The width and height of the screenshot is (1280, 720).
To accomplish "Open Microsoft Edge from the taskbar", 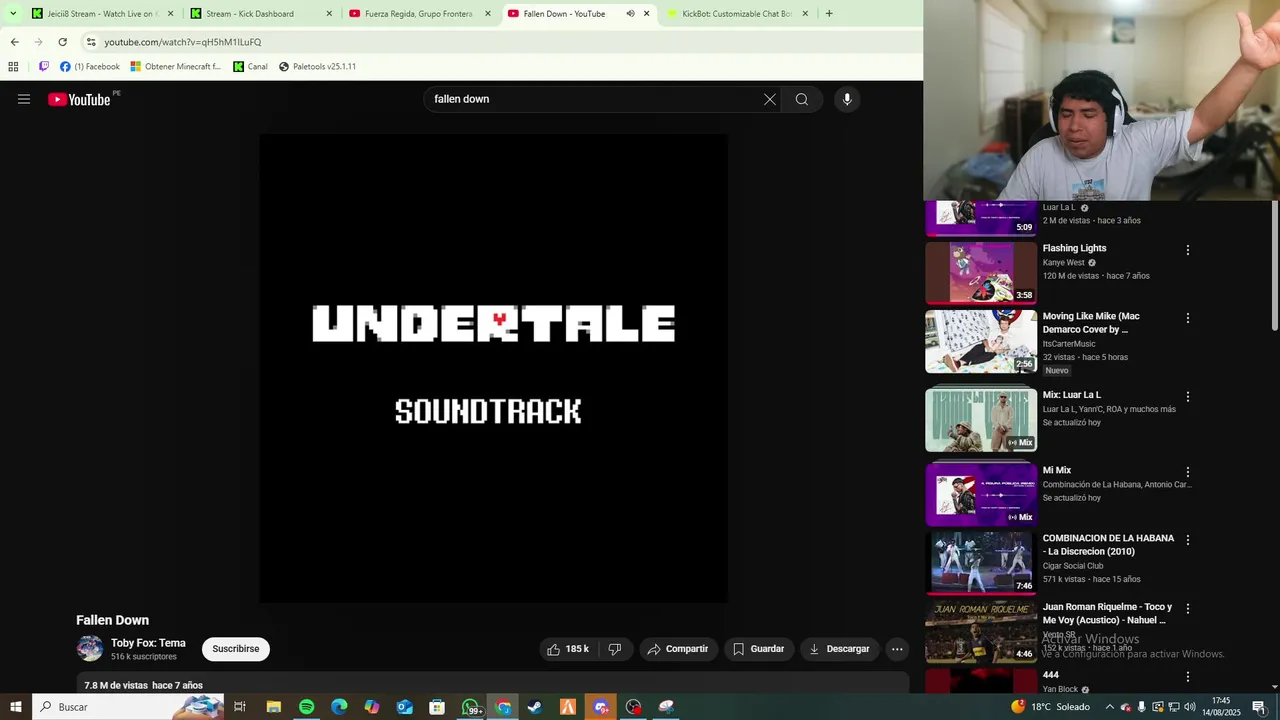I will pos(339,707).
